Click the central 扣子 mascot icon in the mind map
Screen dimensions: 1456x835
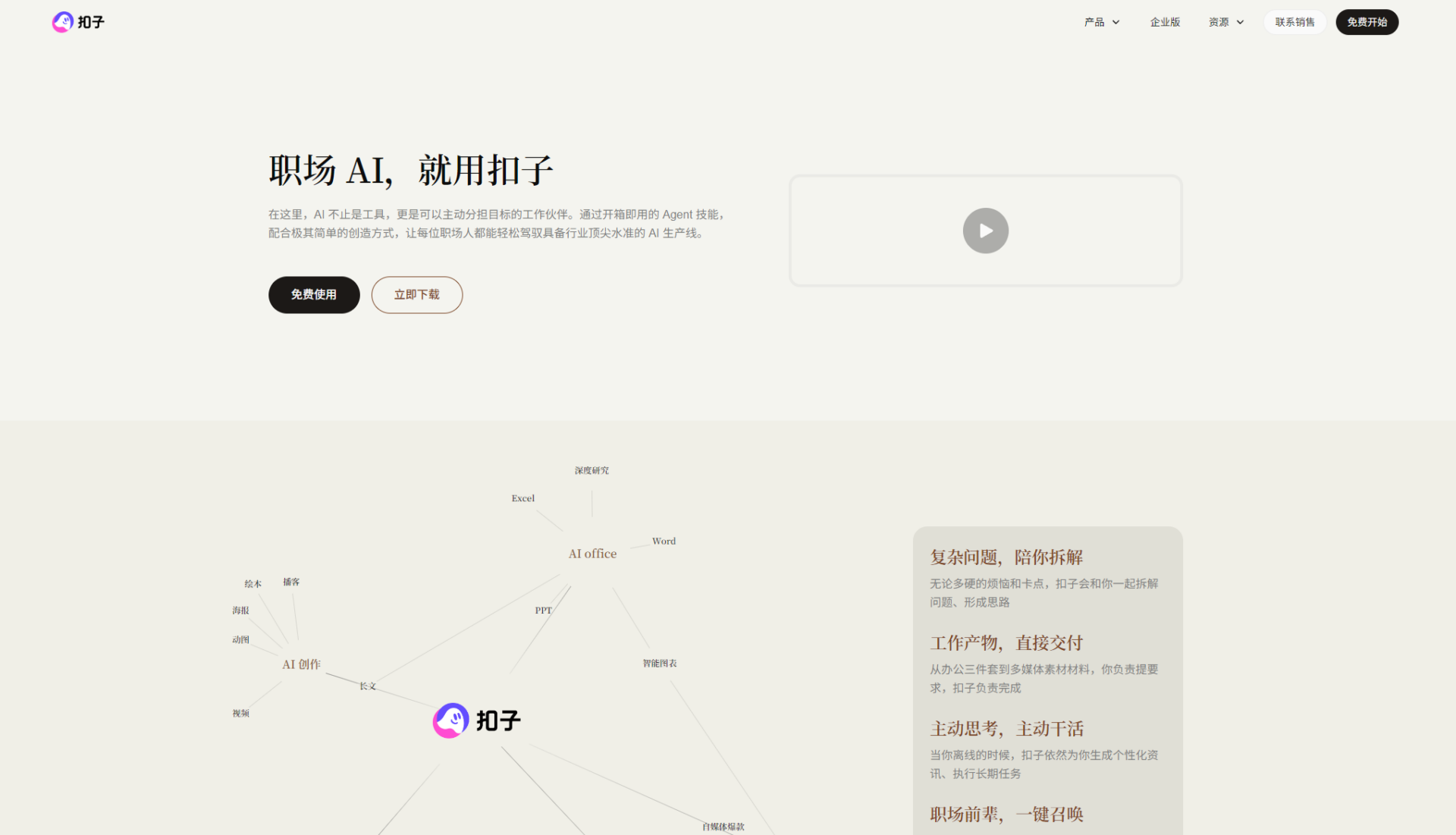click(450, 720)
